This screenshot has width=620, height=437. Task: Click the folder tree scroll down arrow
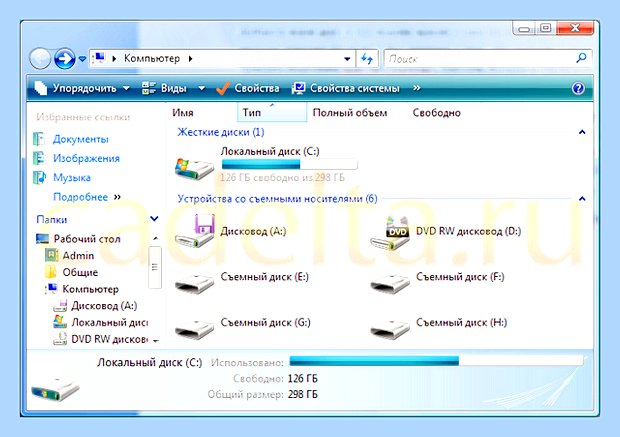pos(156,341)
